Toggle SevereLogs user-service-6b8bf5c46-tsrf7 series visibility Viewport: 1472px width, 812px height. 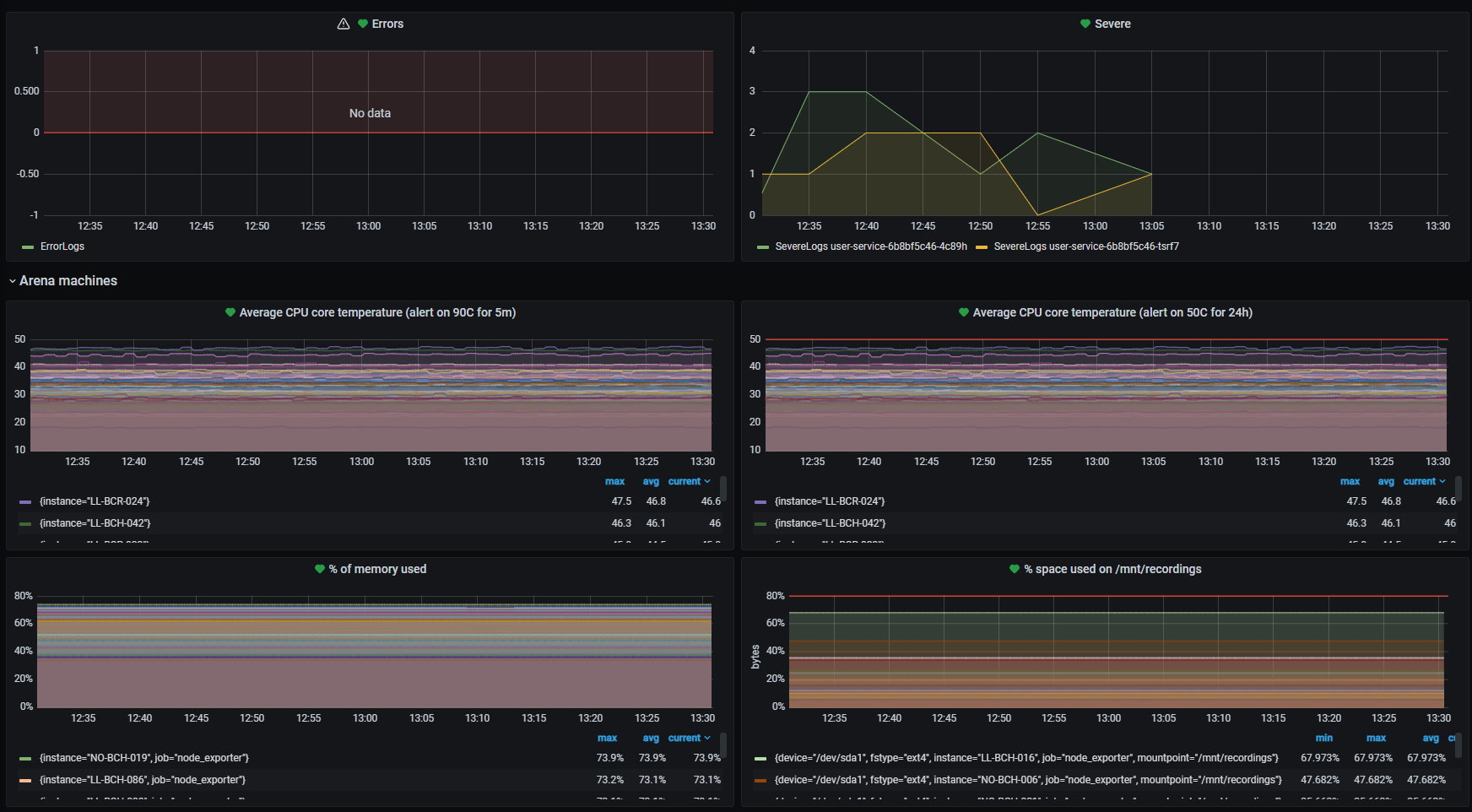[1085, 246]
